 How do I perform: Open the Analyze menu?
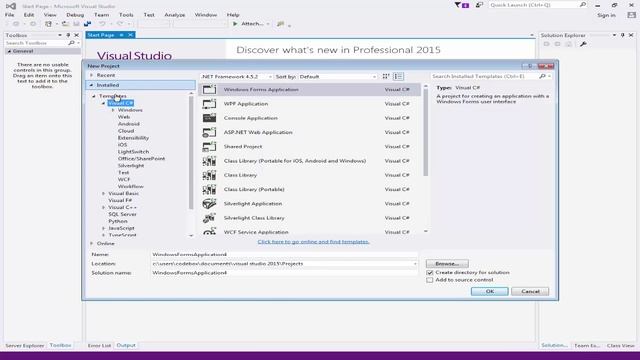[175, 15]
